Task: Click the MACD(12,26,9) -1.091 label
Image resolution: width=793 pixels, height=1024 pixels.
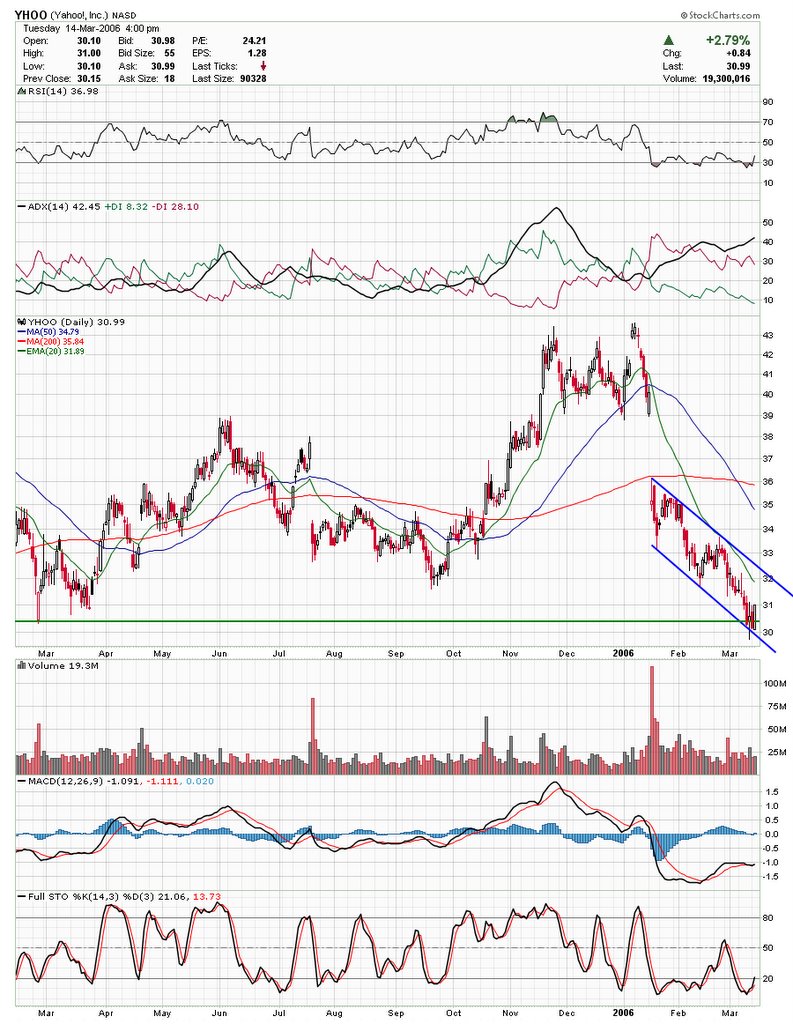Action: click(x=84, y=781)
